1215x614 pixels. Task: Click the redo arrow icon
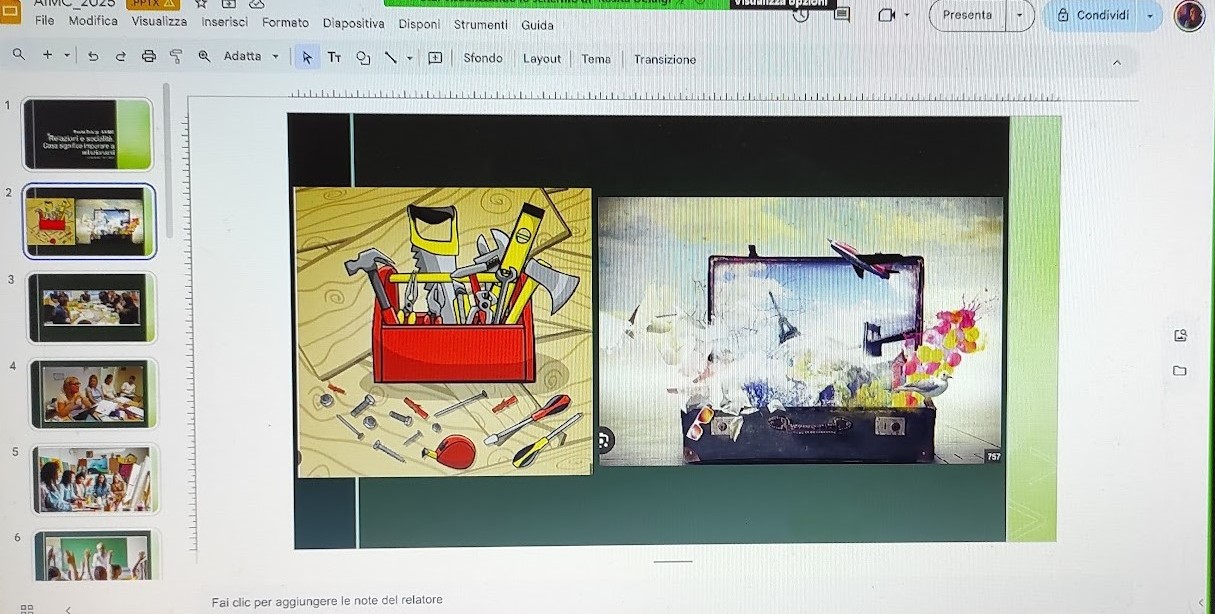[x=121, y=57]
